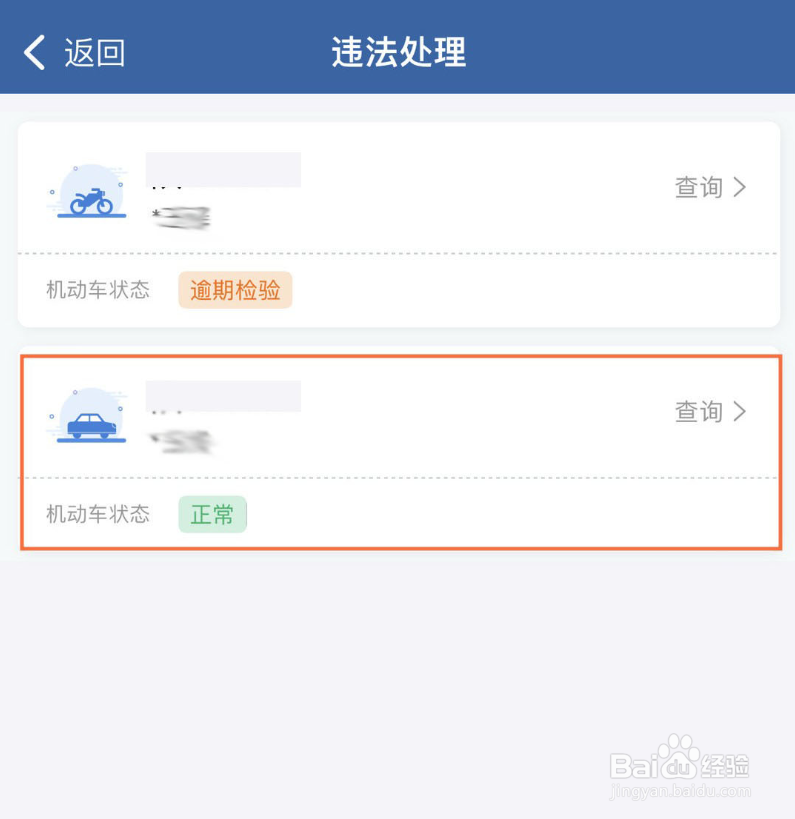The height and width of the screenshot is (819, 795).
Task: Tap the motorcycle vehicle icon
Action: [90, 192]
